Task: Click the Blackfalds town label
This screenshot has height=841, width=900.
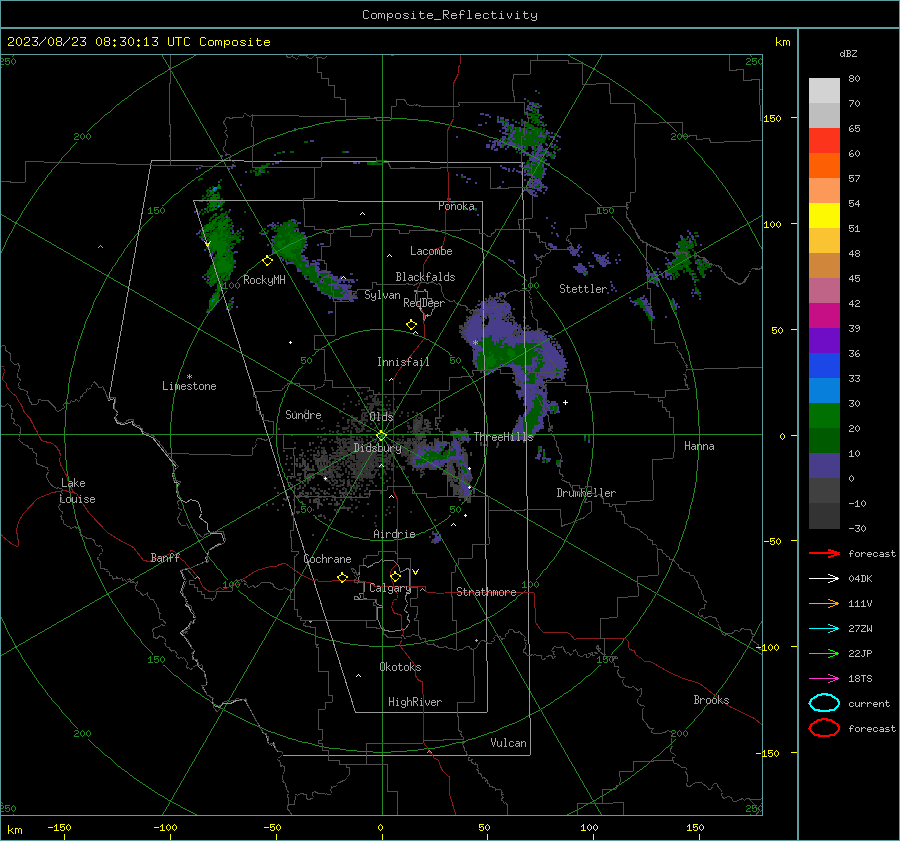Action: click(425, 277)
